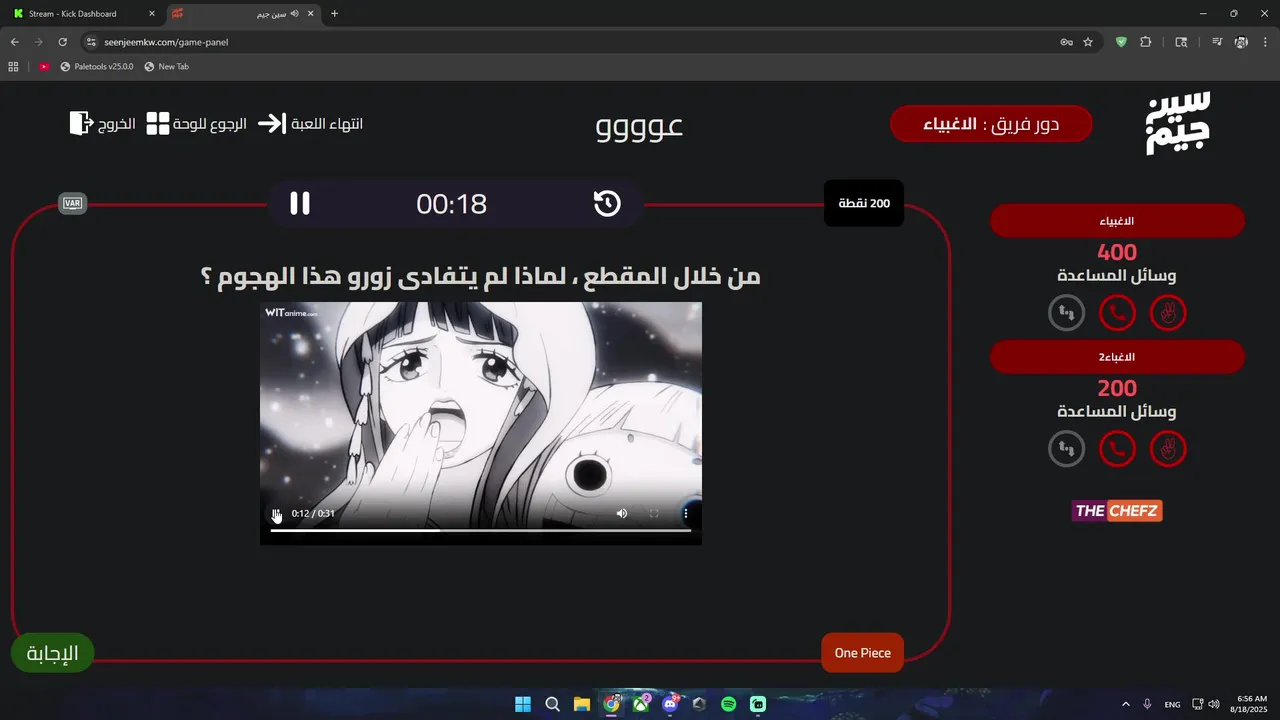This screenshot has width=1280, height=720.
Task: Seek along the video progress bar
Action: pyautogui.click(x=481, y=531)
